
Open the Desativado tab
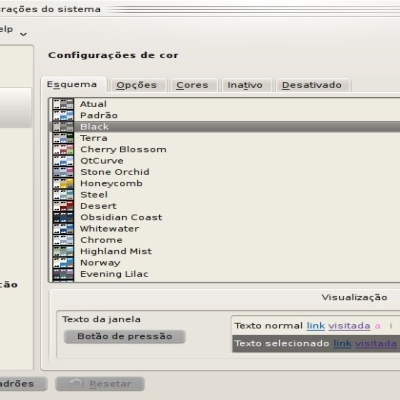312,85
